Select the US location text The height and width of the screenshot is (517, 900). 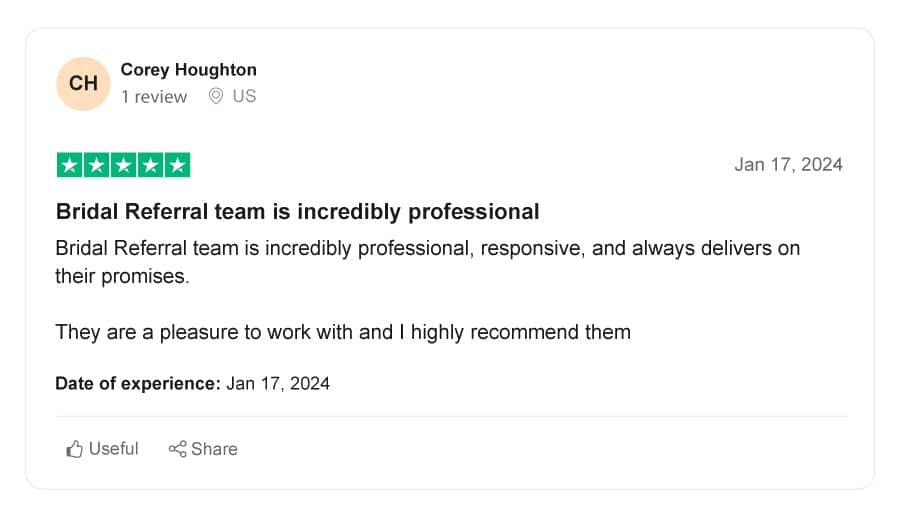click(244, 96)
